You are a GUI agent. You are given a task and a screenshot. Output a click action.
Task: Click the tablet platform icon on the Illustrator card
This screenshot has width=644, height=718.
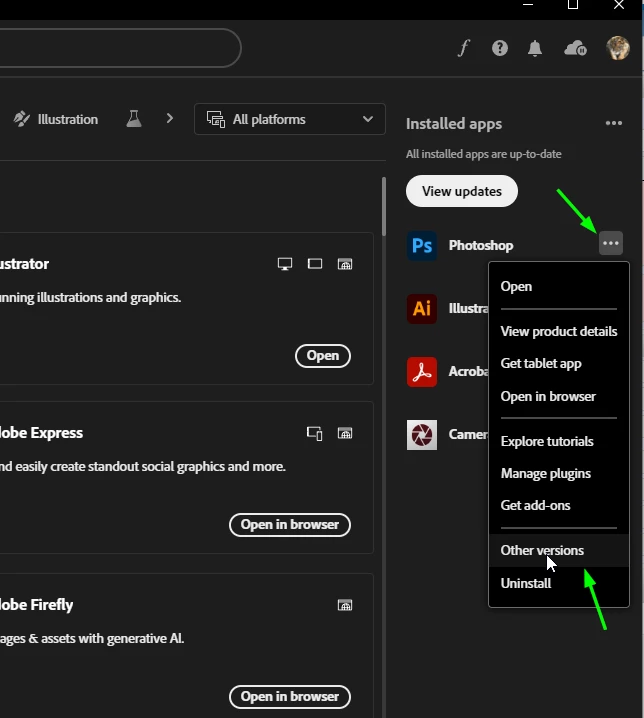point(315,264)
